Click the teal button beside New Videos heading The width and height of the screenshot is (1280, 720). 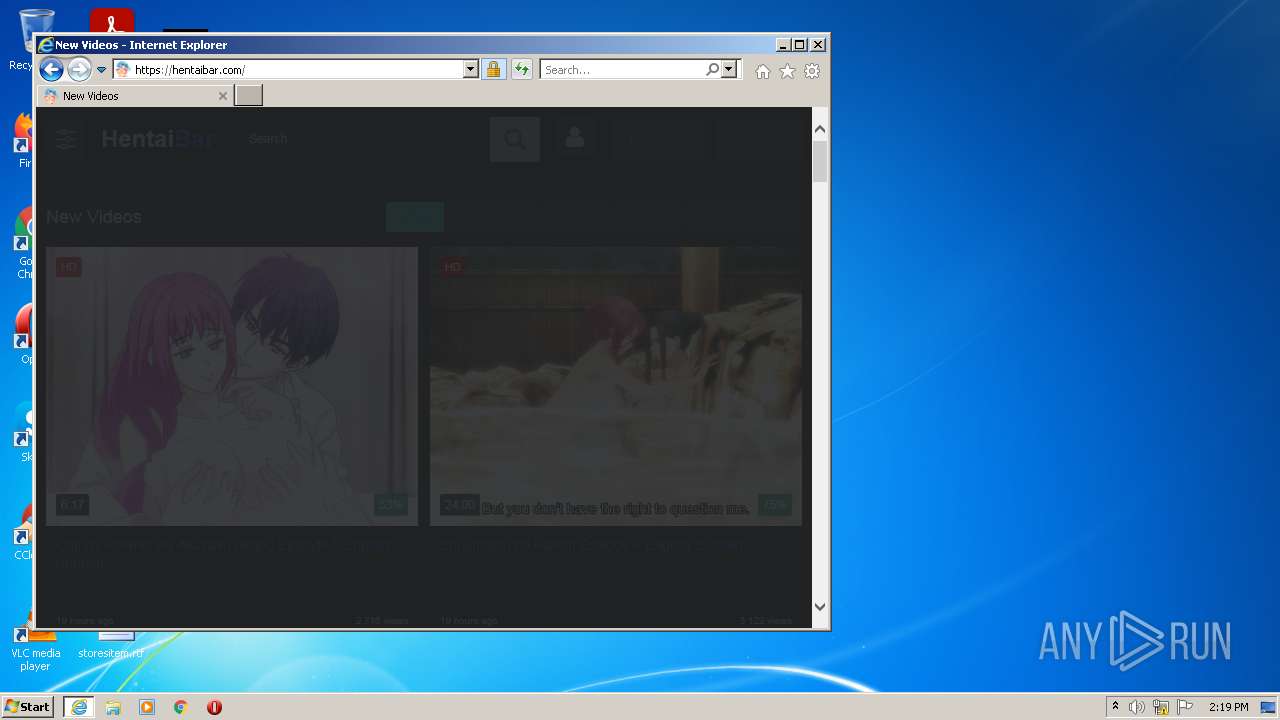415,217
